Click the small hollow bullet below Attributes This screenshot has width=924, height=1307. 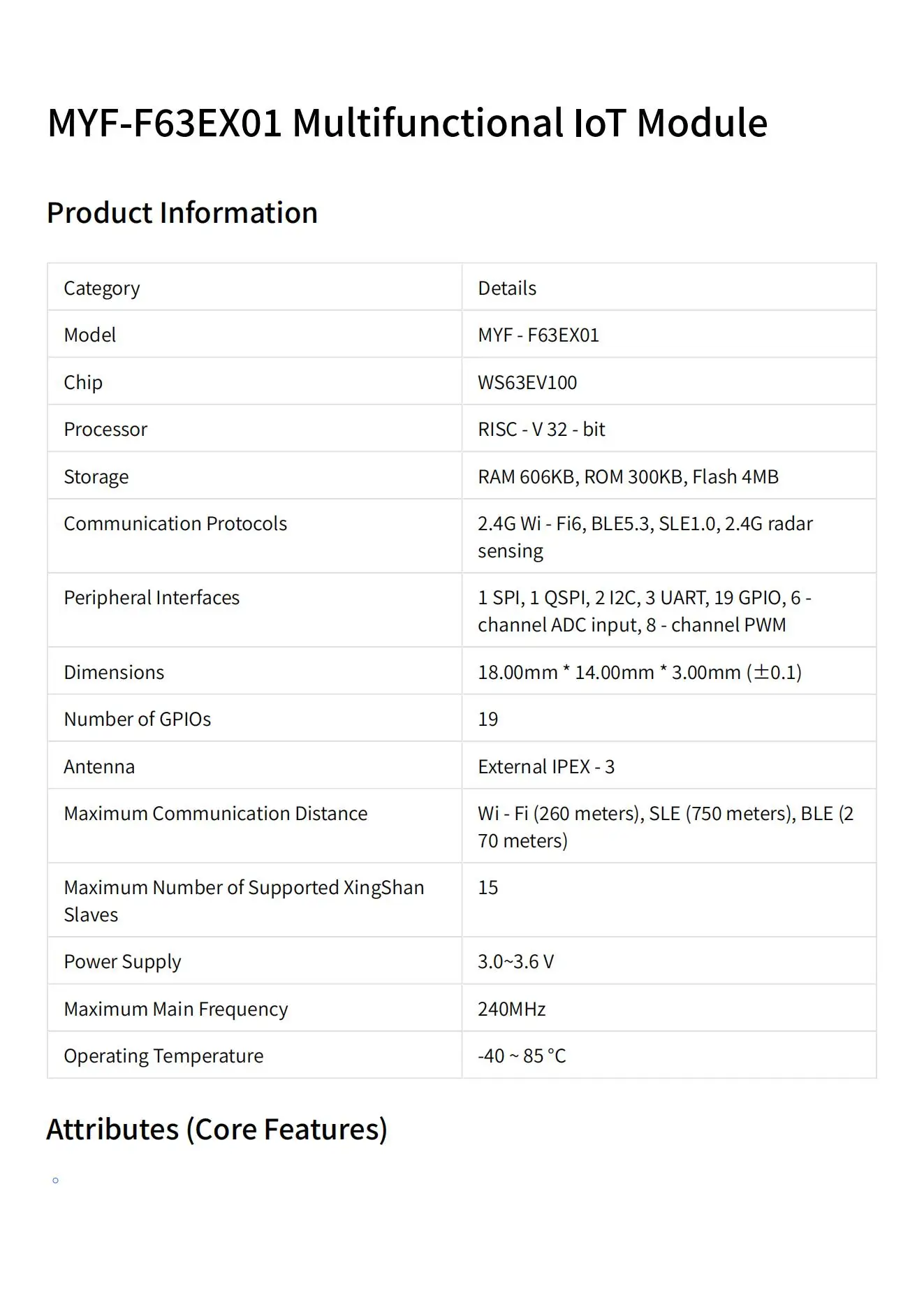point(56,1181)
